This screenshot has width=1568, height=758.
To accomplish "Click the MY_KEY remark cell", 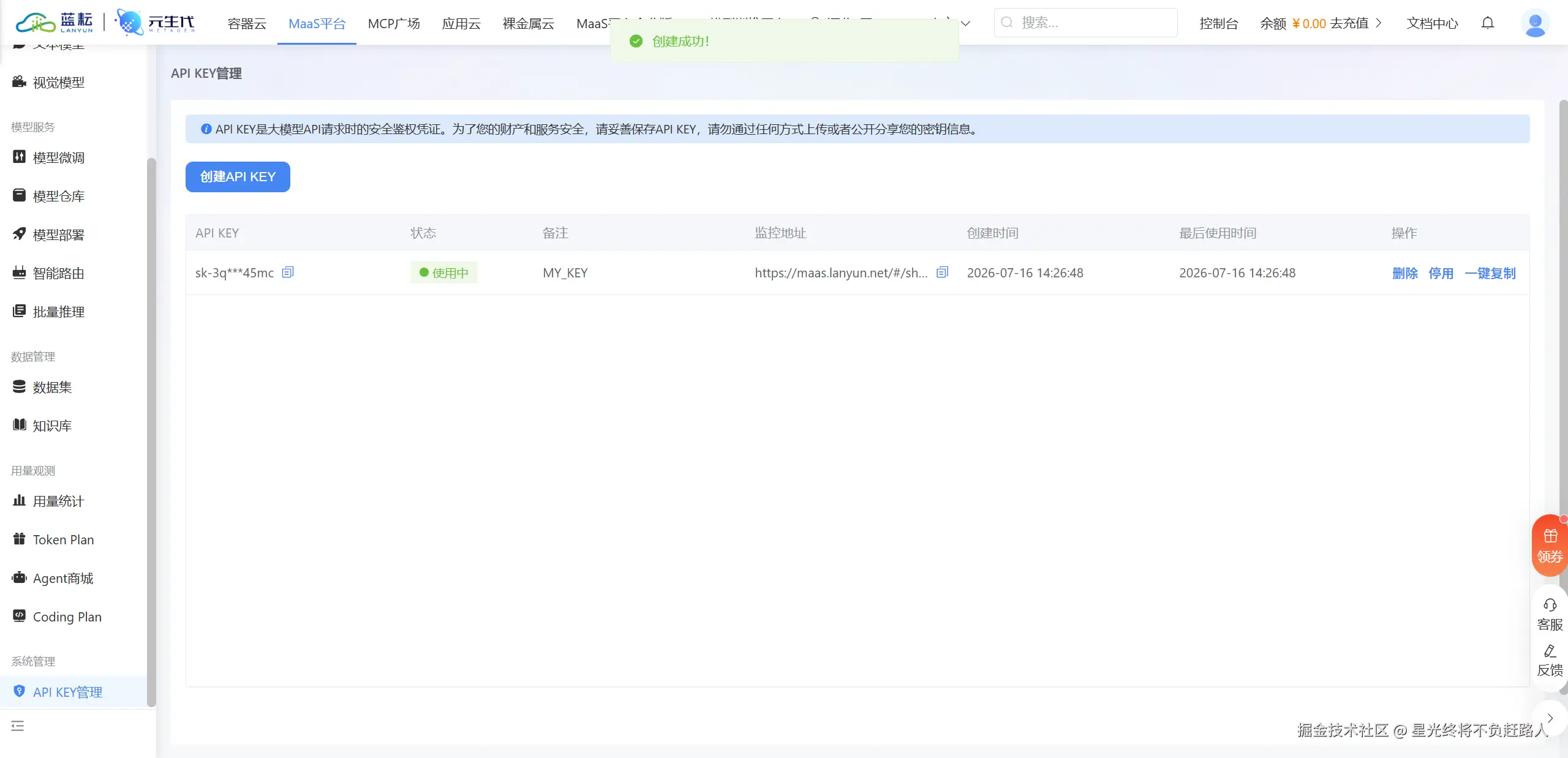I will (565, 273).
